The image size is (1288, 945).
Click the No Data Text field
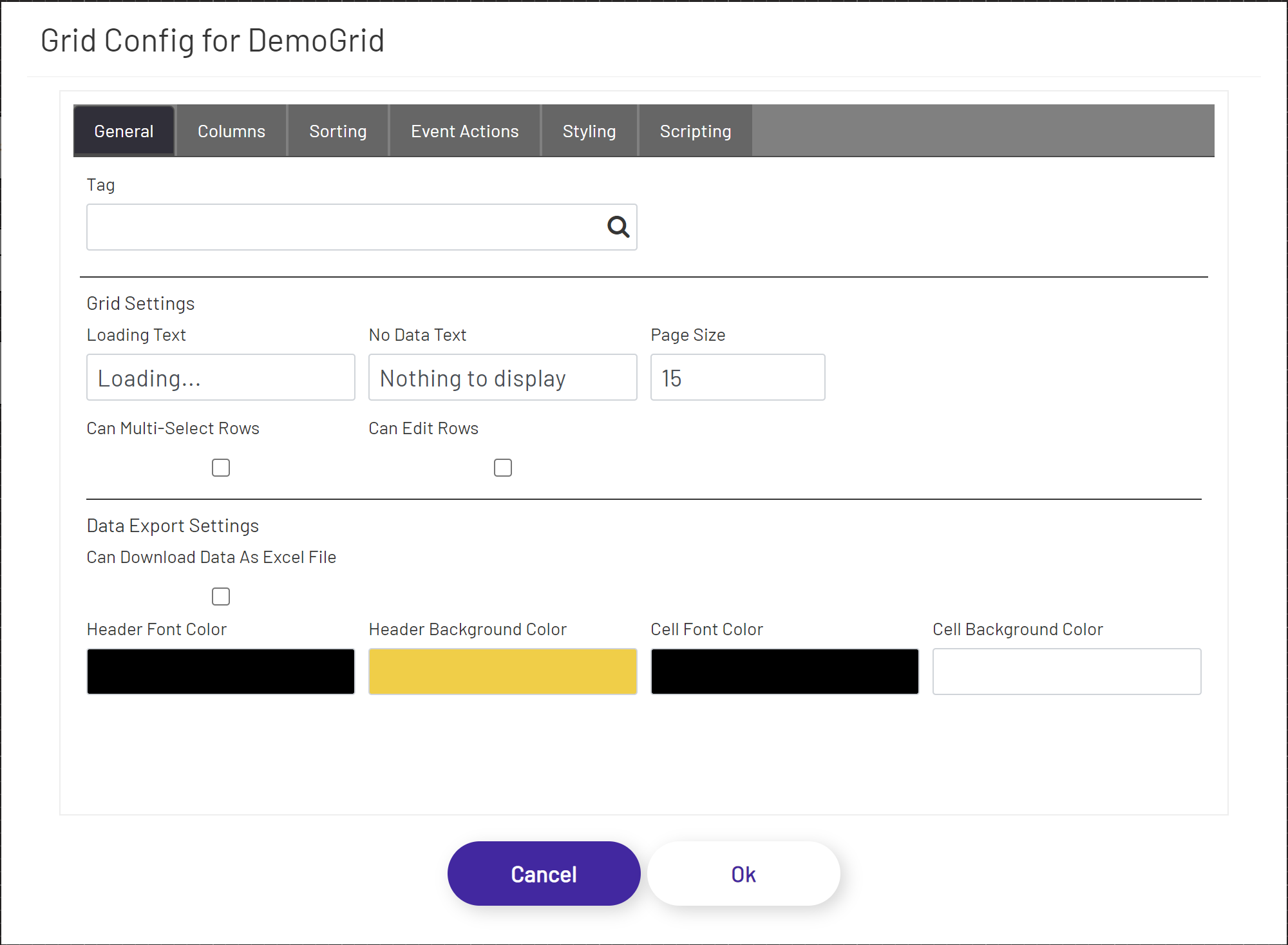pos(502,377)
